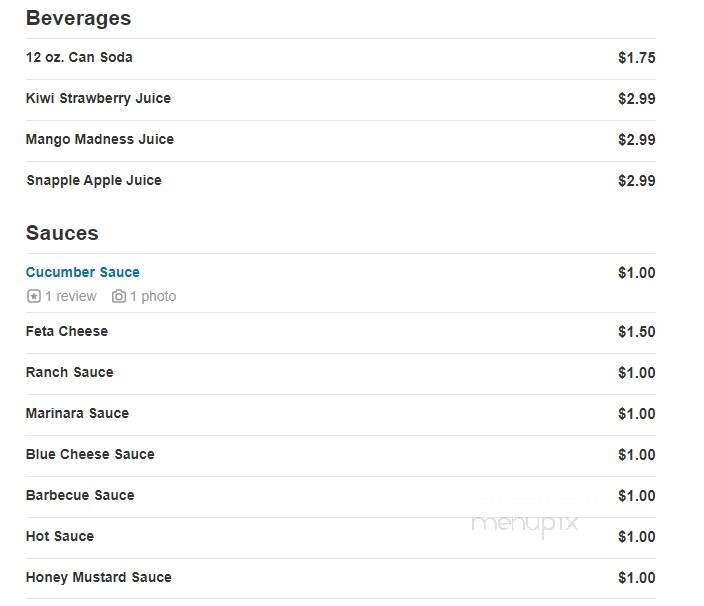The height and width of the screenshot is (606, 704).
Task: Open the Cucumber Sauce link
Action: point(83,272)
